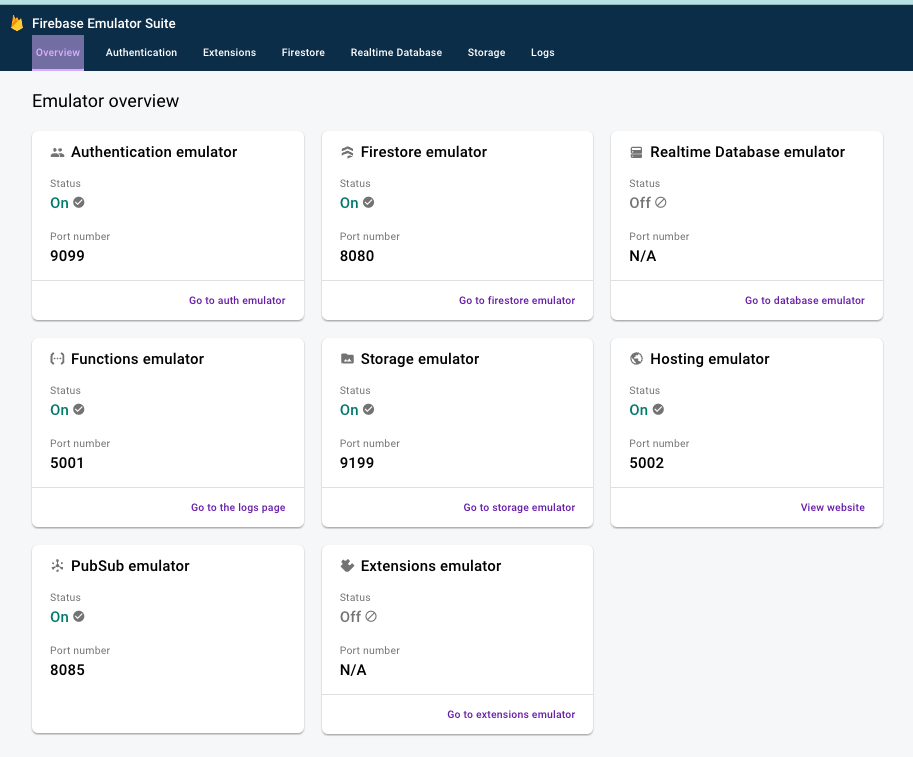This screenshot has width=913, height=757.
Task: Open Go to database emulator link
Action: point(805,300)
